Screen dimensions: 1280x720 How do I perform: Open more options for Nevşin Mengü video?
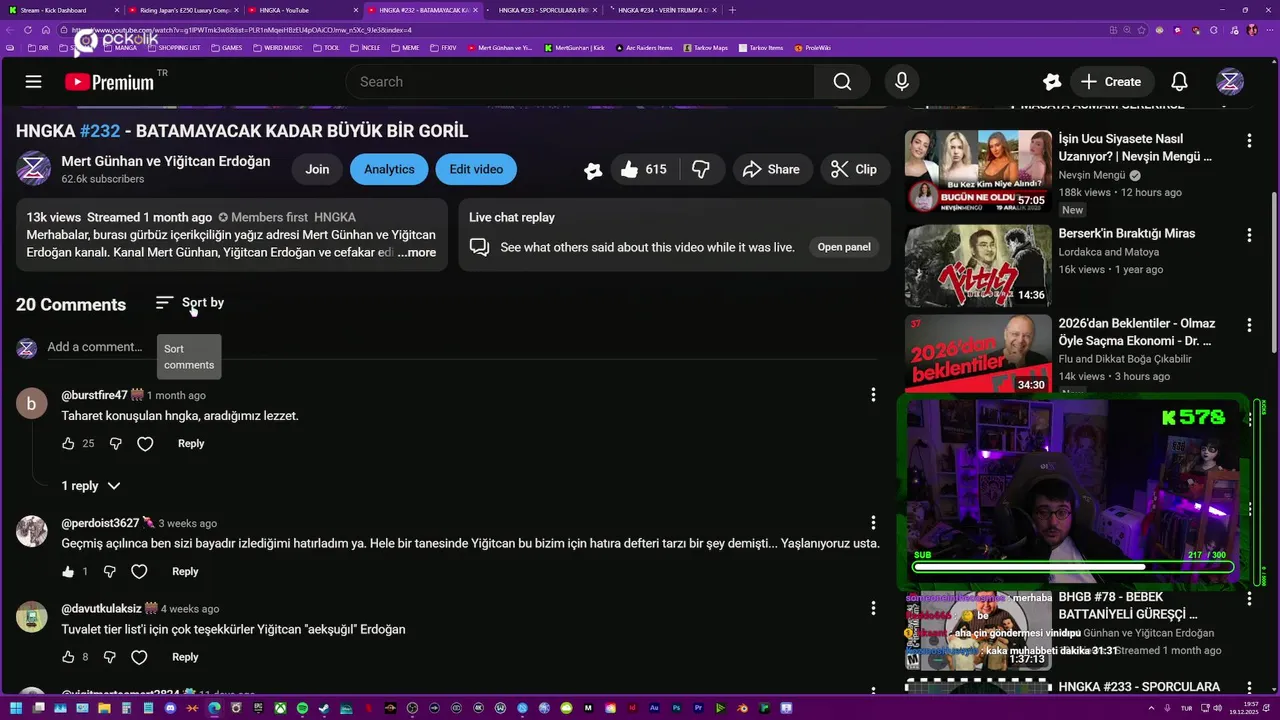(x=1249, y=140)
